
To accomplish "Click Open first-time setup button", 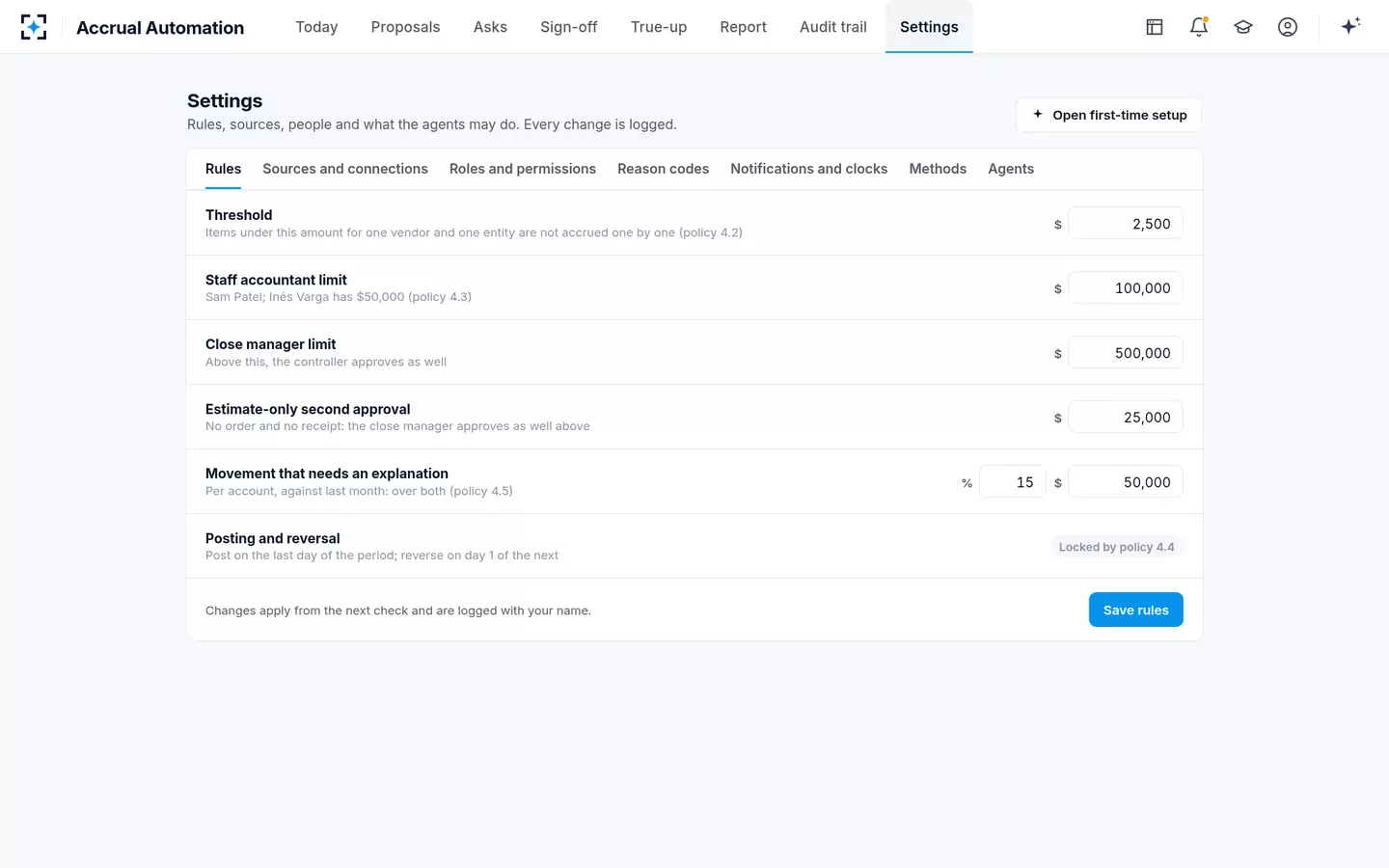I will click(1108, 115).
